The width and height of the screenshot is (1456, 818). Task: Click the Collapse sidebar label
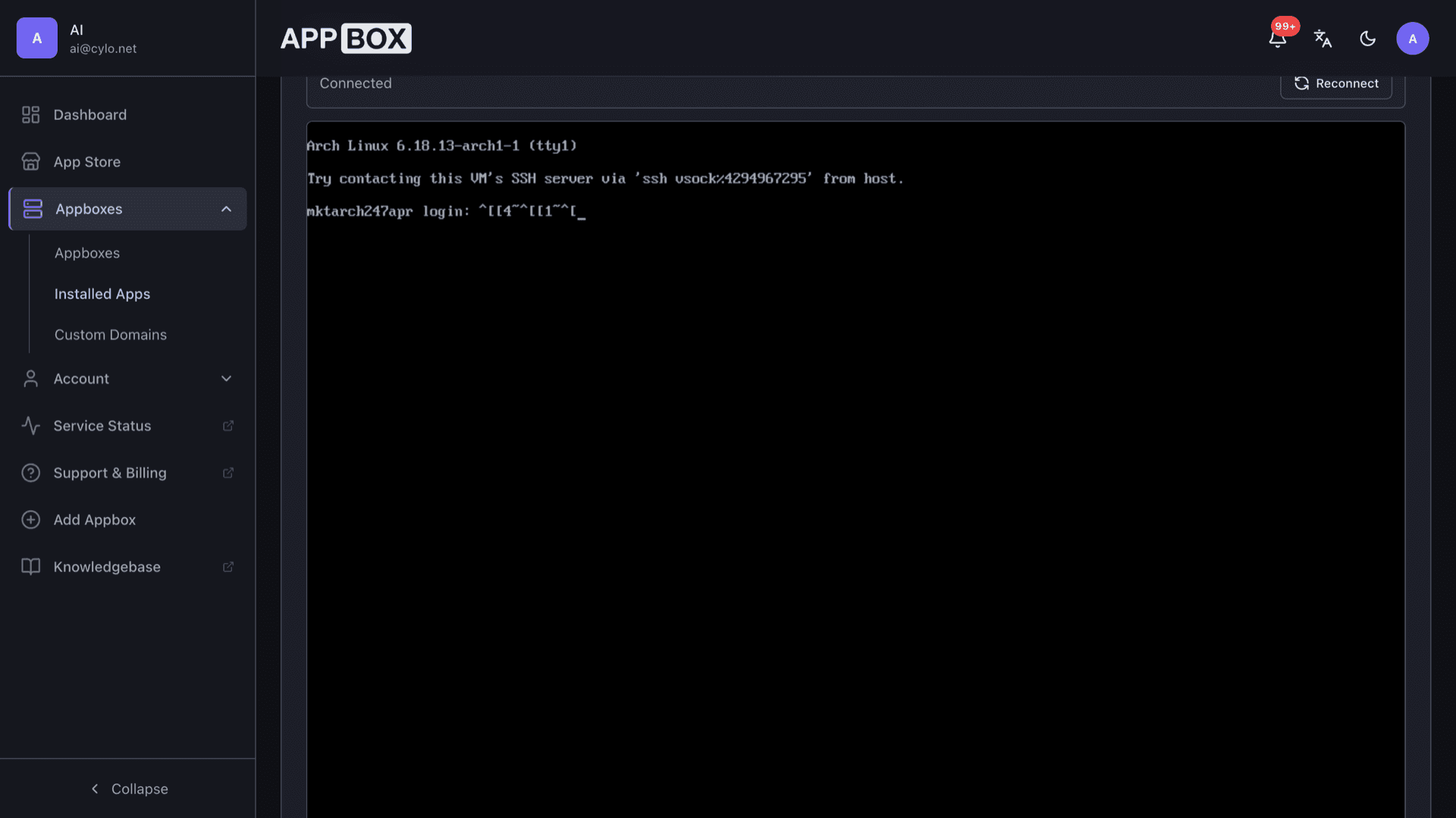[x=140, y=788]
